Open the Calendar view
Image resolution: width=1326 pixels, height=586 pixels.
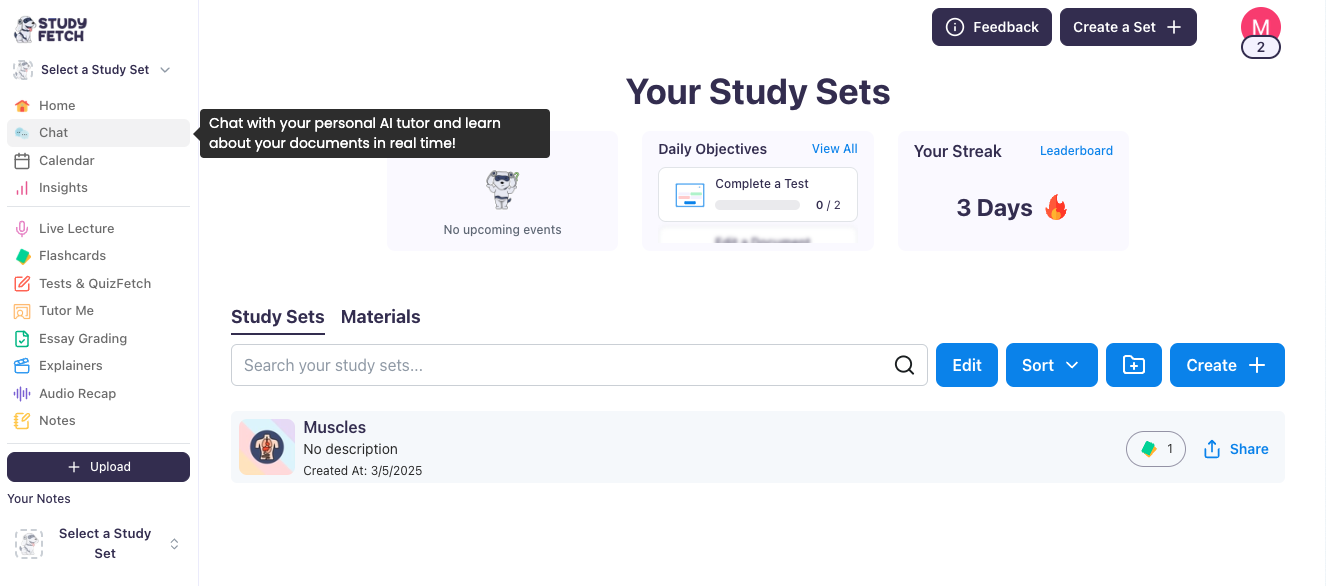pyautogui.click(x=65, y=160)
